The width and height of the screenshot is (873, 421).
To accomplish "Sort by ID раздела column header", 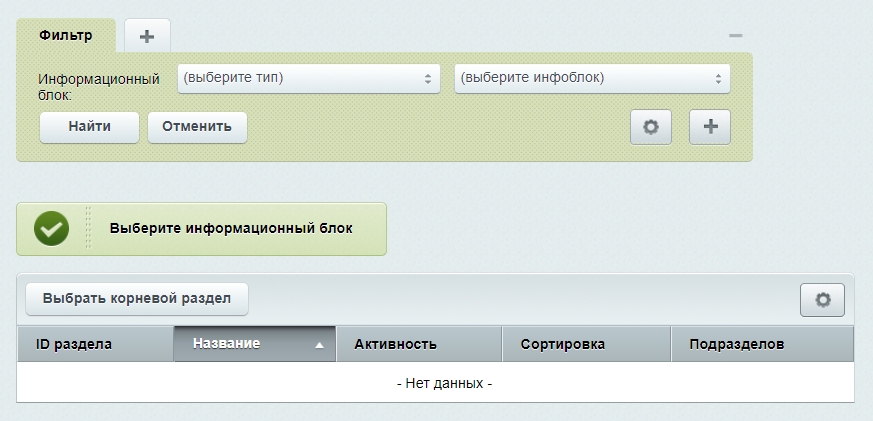I will pyautogui.click(x=95, y=344).
